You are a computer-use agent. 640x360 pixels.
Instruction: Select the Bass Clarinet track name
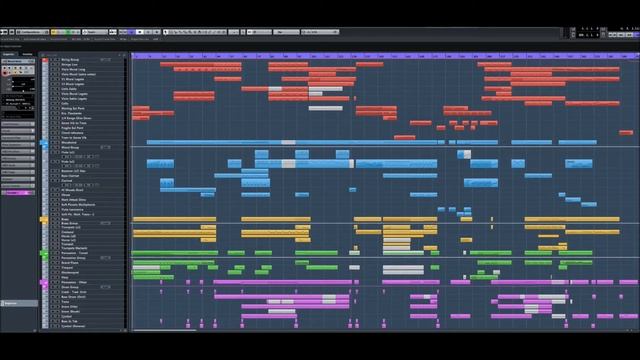pos(70,176)
